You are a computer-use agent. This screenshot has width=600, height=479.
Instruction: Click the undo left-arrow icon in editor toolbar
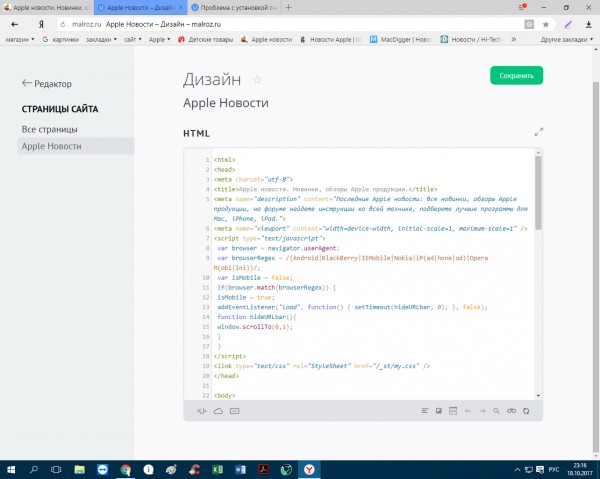468,411
